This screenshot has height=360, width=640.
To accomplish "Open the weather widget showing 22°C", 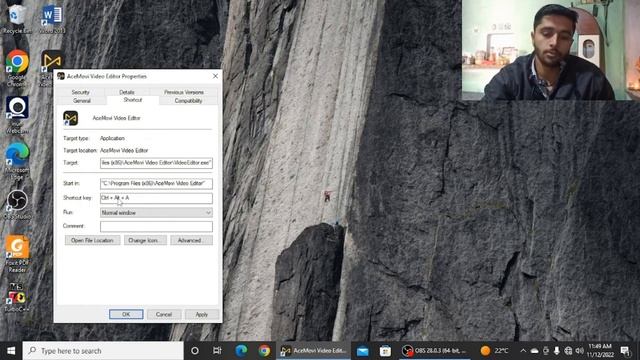I will [x=495, y=351].
